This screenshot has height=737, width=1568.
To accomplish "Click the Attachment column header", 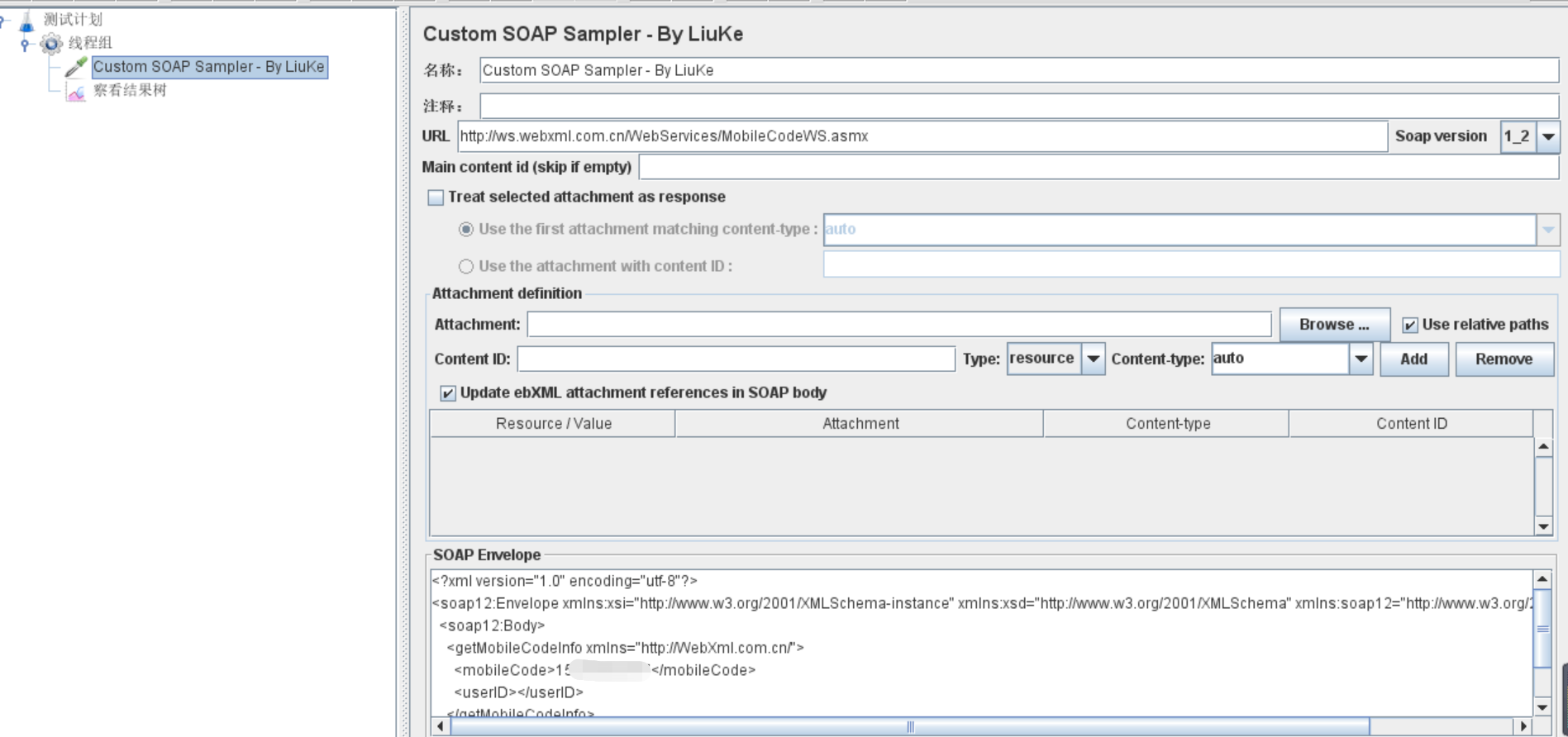I will tap(860, 424).
